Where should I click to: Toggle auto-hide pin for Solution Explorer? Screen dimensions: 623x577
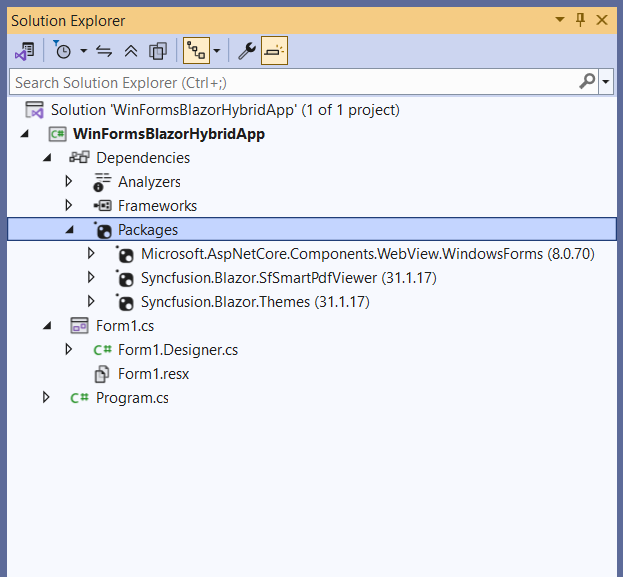(x=580, y=19)
